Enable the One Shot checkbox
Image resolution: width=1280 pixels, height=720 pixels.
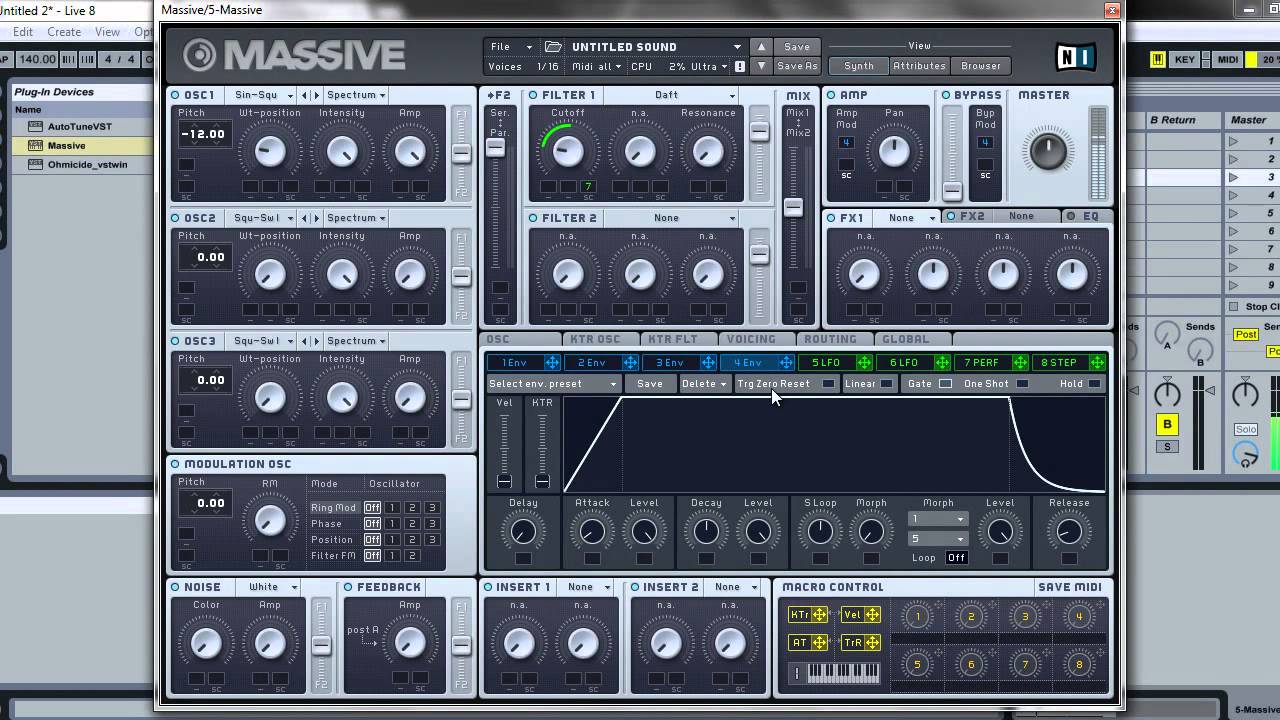(x=1022, y=384)
